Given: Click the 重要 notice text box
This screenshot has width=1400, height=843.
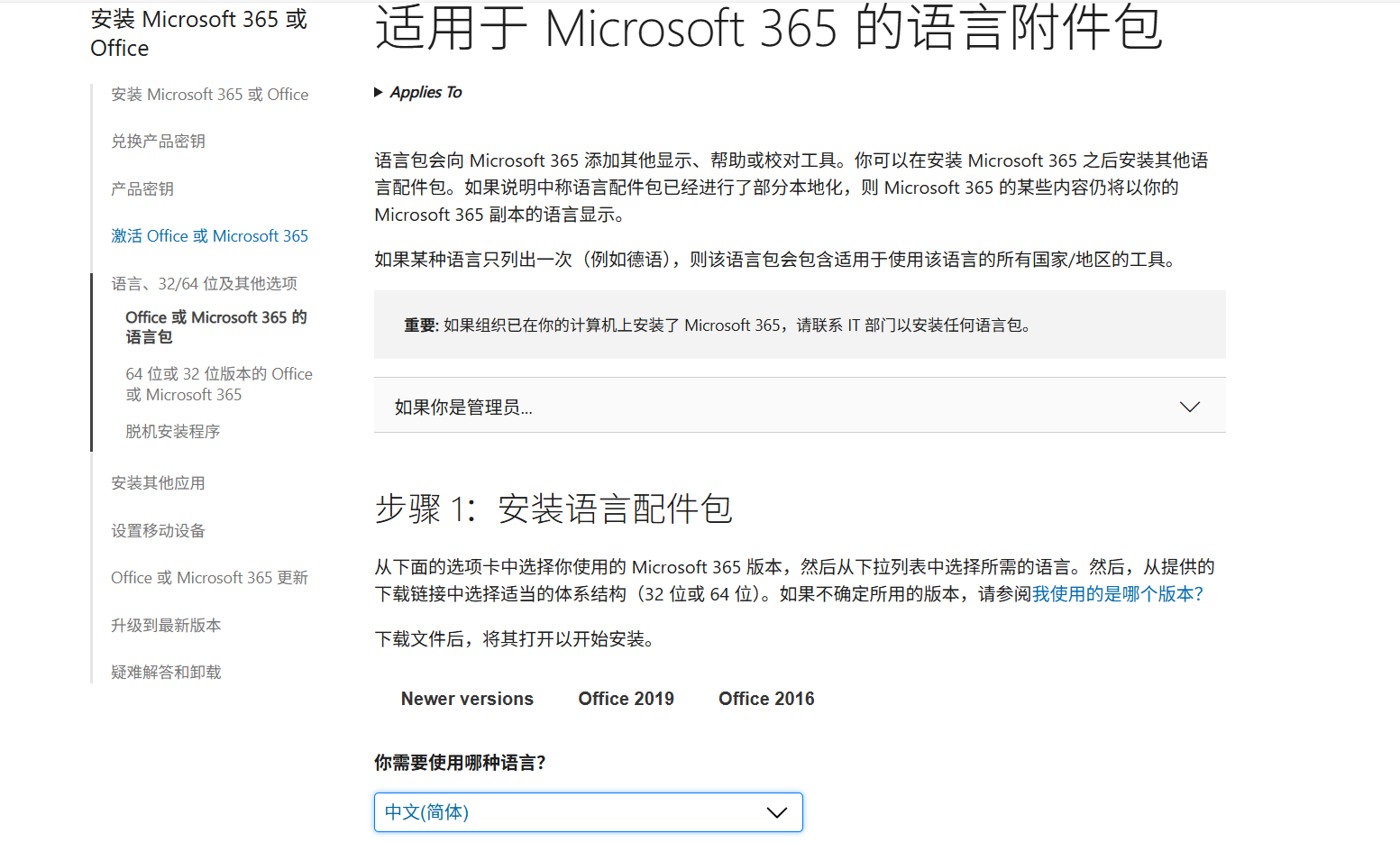Looking at the screenshot, I should (x=800, y=325).
